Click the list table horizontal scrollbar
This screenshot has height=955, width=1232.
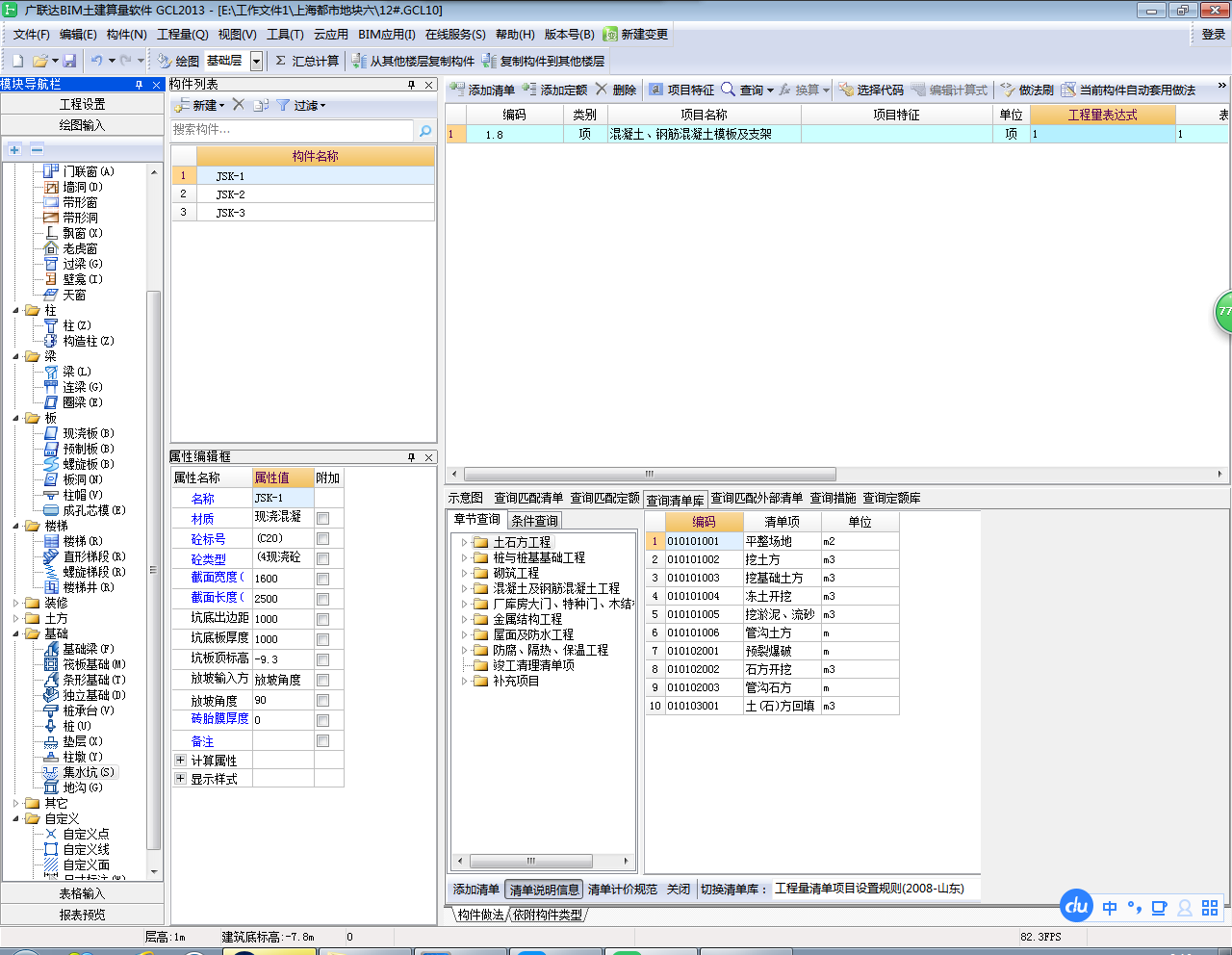point(650,474)
